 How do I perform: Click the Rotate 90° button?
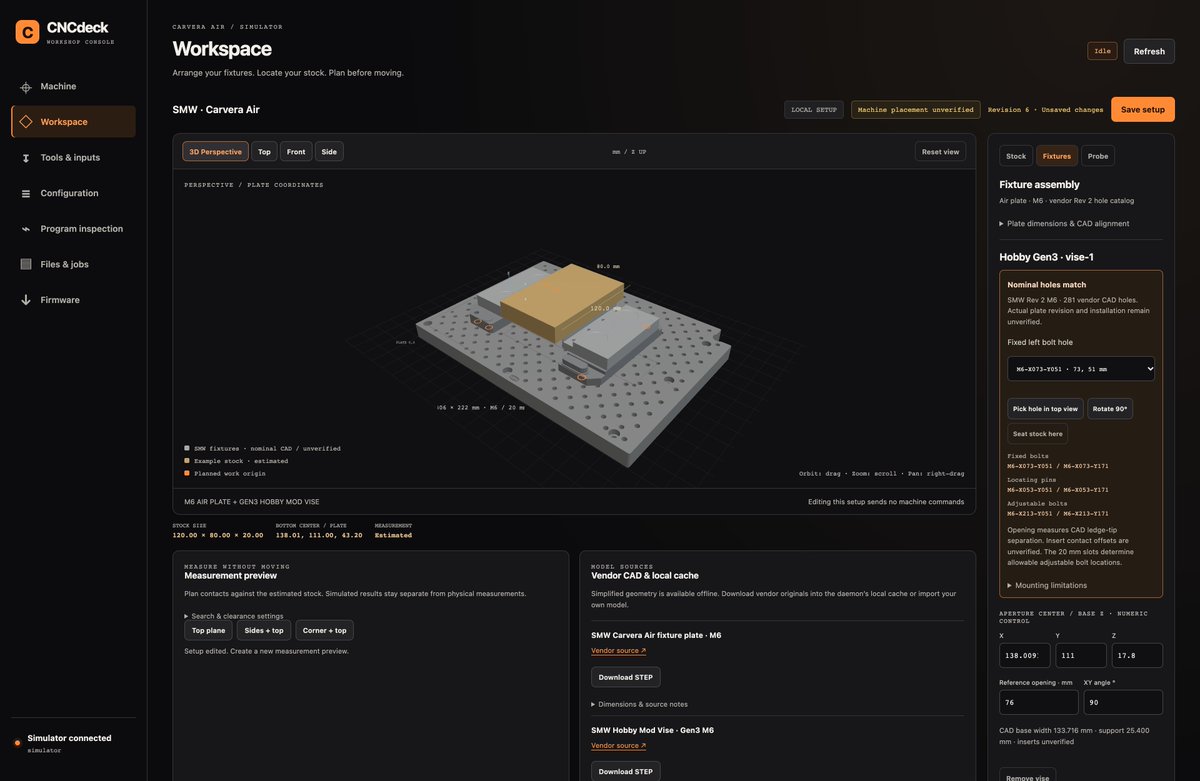[x=1110, y=409]
